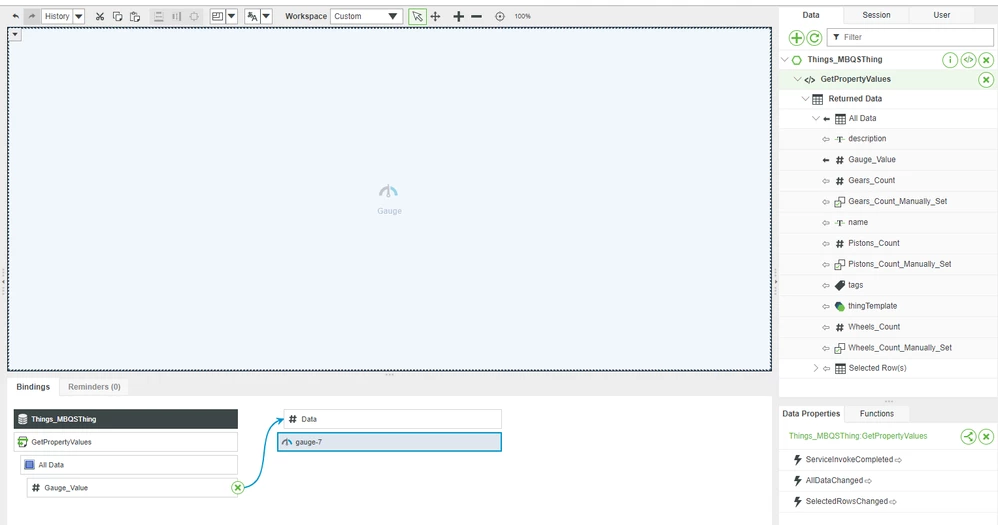Remove the Gauge_Value binding X icon
This screenshot has height=525, width=998.
coord(237,487)
